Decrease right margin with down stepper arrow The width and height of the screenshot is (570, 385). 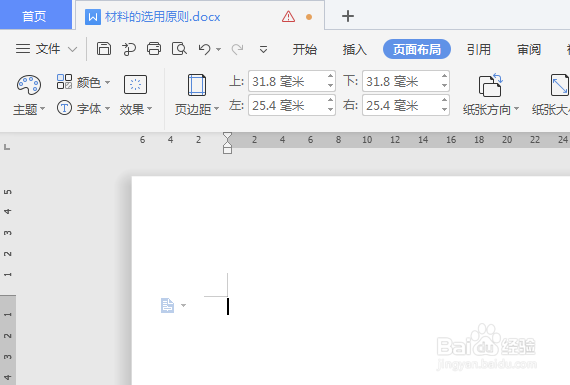tap(444, 110)
